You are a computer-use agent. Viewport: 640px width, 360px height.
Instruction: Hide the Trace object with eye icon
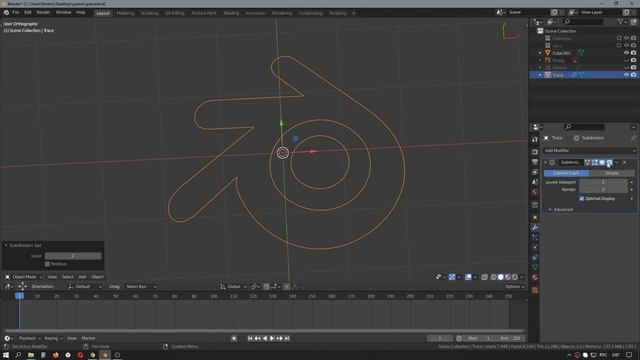pos(626,75)
